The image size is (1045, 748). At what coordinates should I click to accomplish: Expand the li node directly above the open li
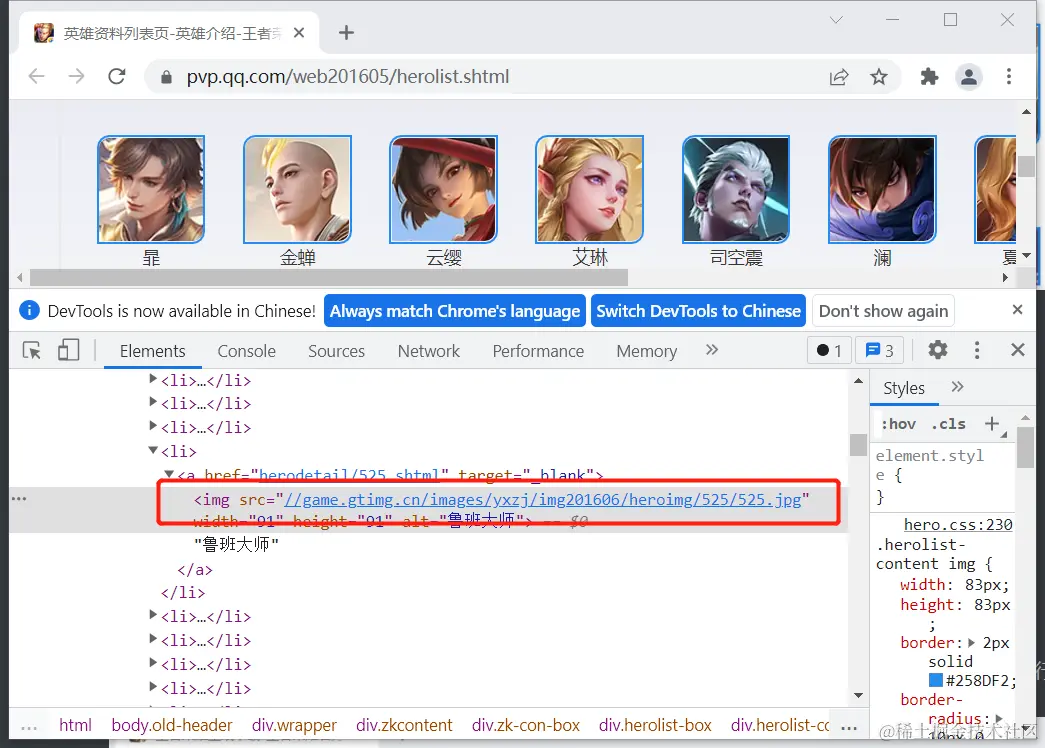coord(153,427)
